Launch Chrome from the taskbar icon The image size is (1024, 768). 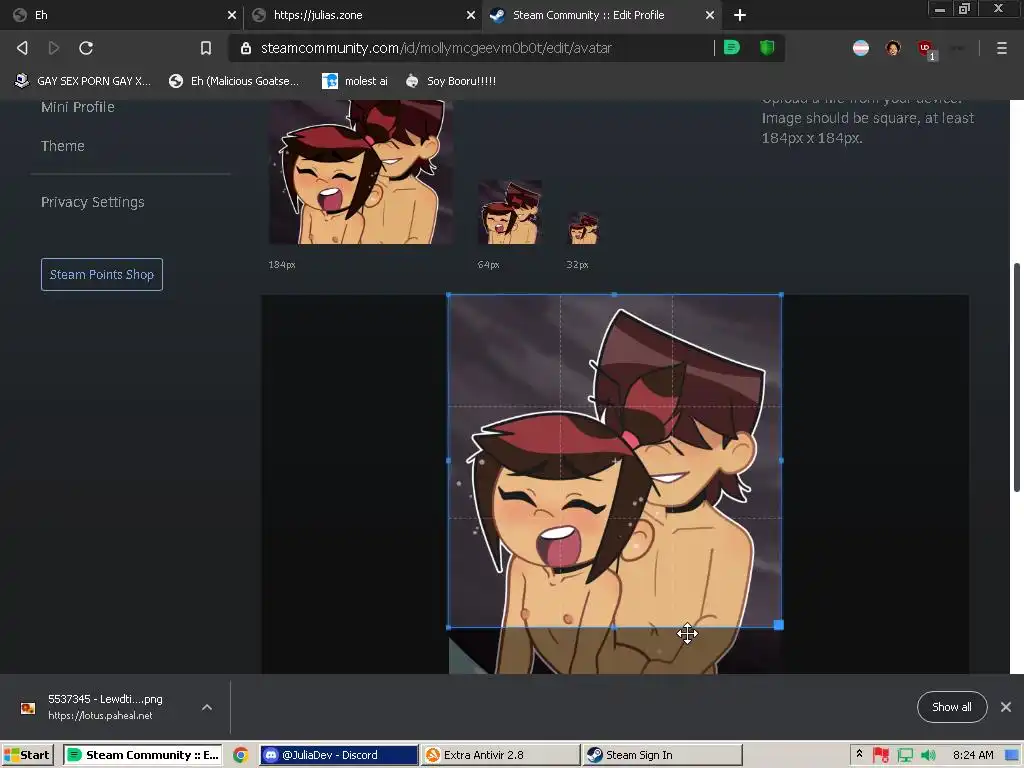240,755
